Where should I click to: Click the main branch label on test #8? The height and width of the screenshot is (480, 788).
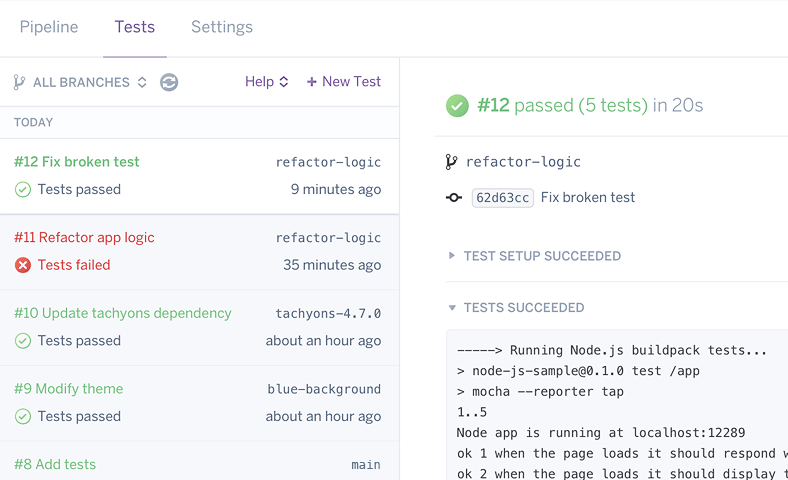(x=366, y=464)
